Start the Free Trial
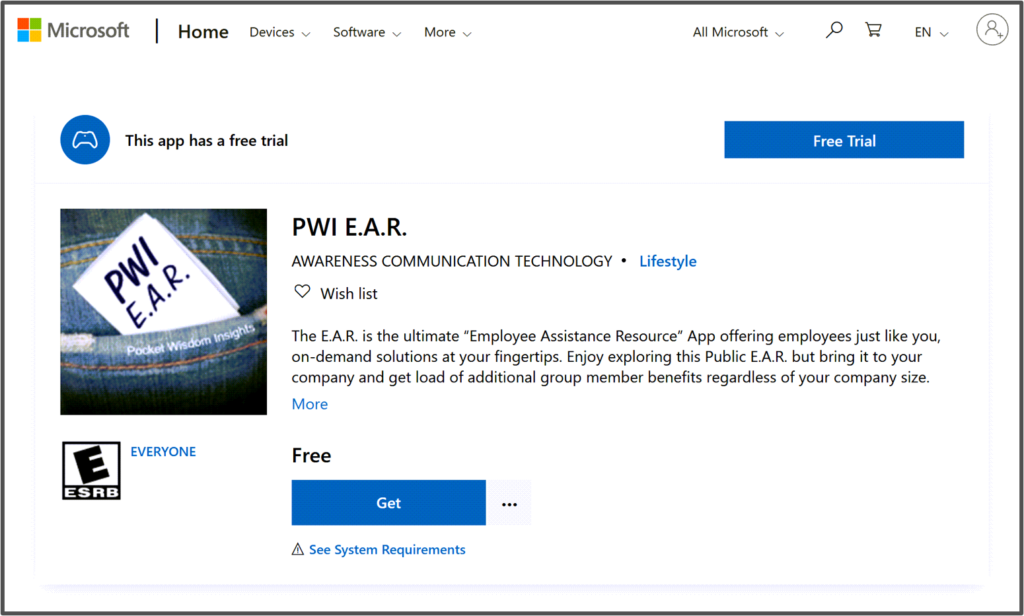The width and height of the screenshot is (1024, 616). click(x=844, y=140)
